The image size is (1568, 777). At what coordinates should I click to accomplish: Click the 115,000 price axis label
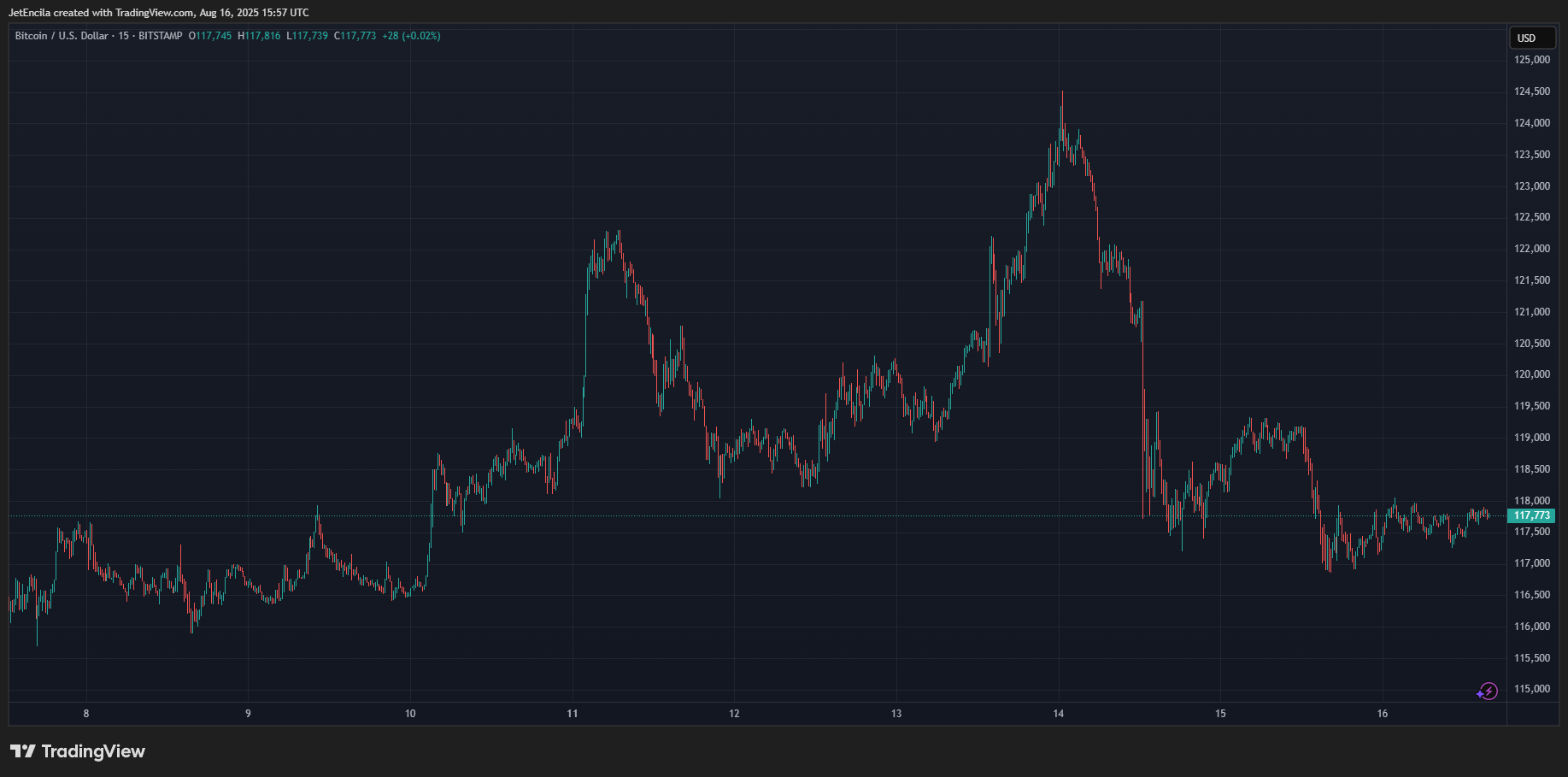(1532, 689)
